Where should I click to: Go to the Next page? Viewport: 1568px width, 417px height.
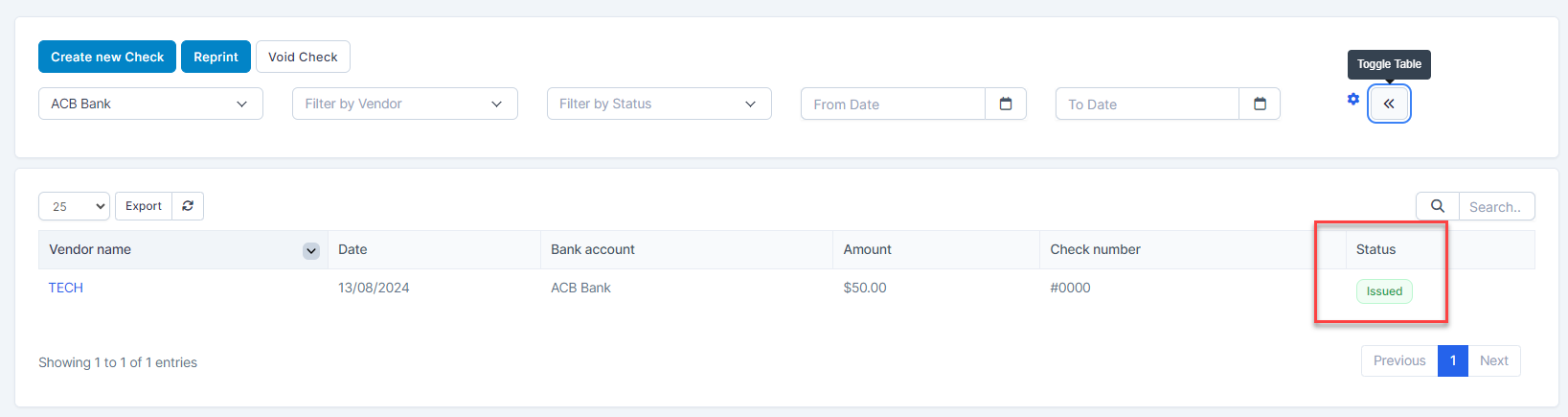(1493, 360)
